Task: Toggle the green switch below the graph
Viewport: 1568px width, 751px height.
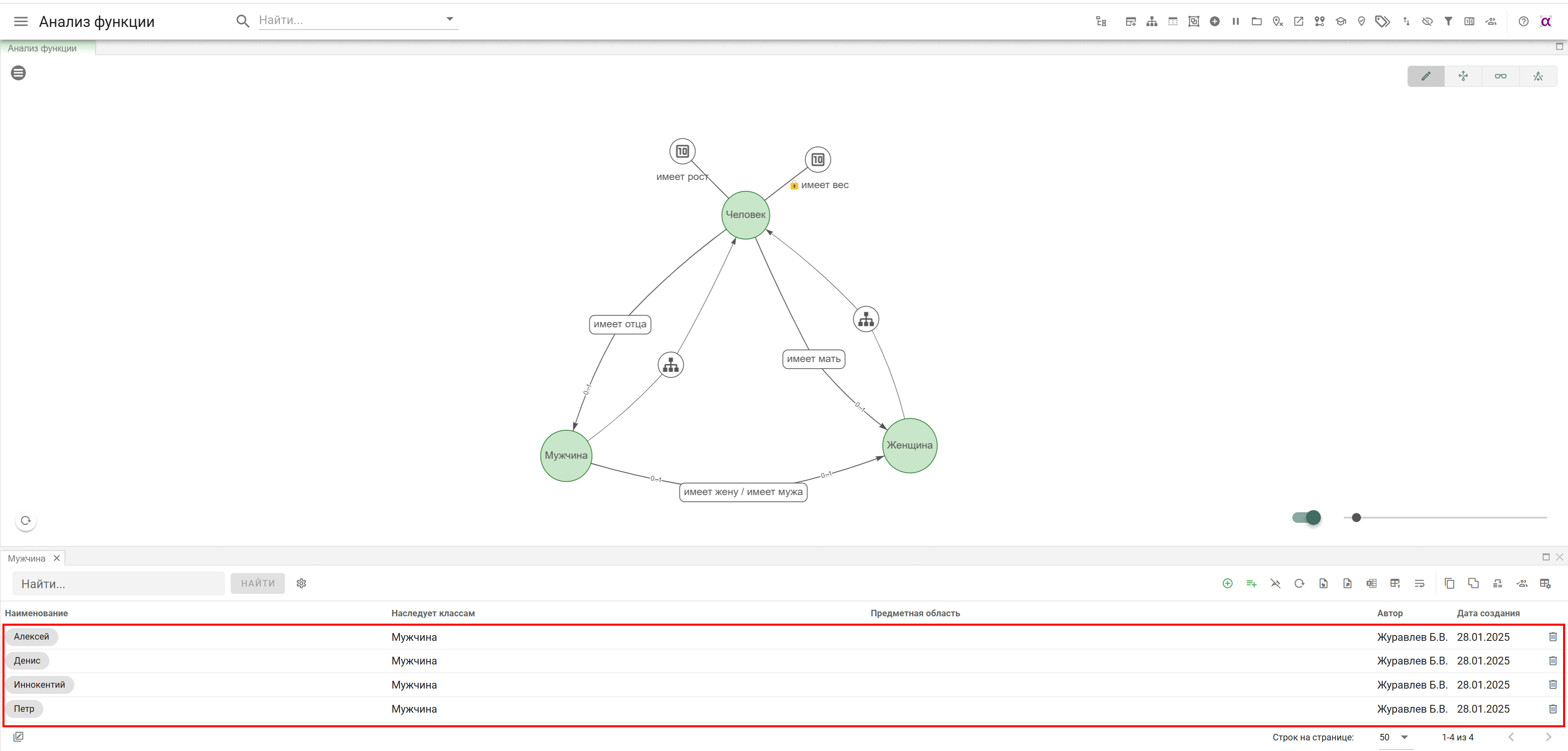Action: pos(1307,517)
